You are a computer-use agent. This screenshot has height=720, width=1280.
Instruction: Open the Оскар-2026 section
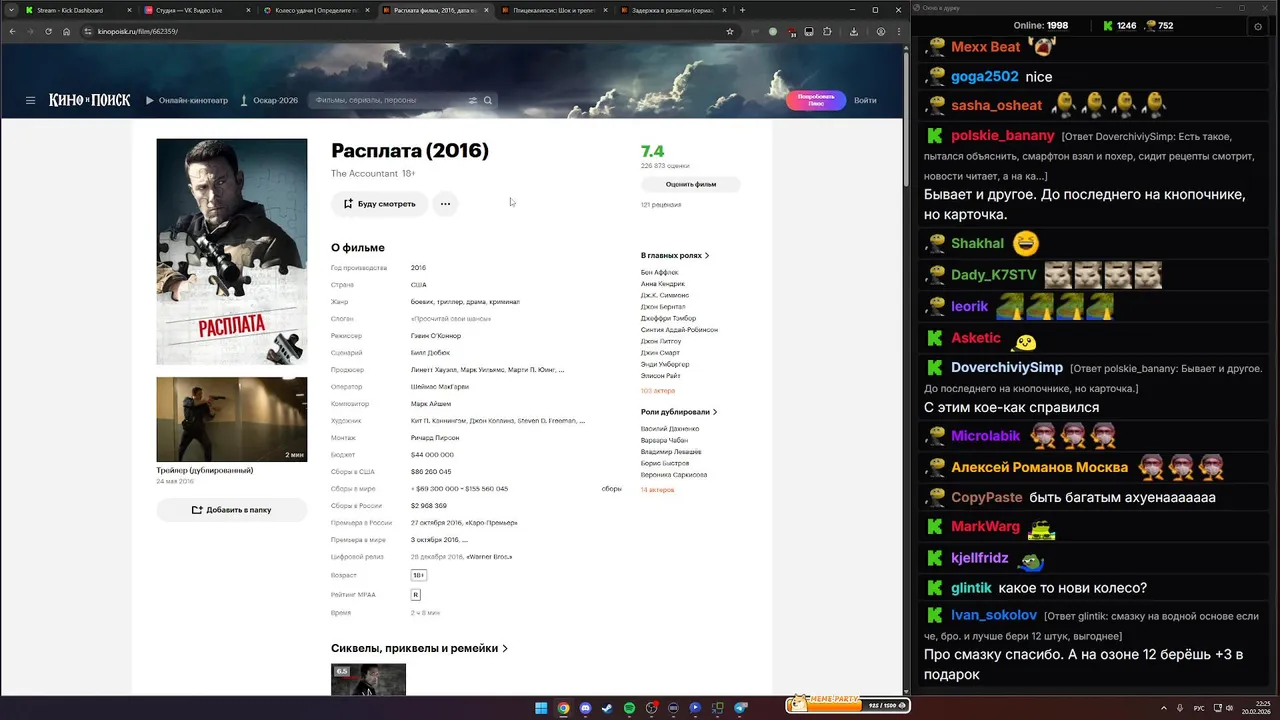click(x=270, y=100)
